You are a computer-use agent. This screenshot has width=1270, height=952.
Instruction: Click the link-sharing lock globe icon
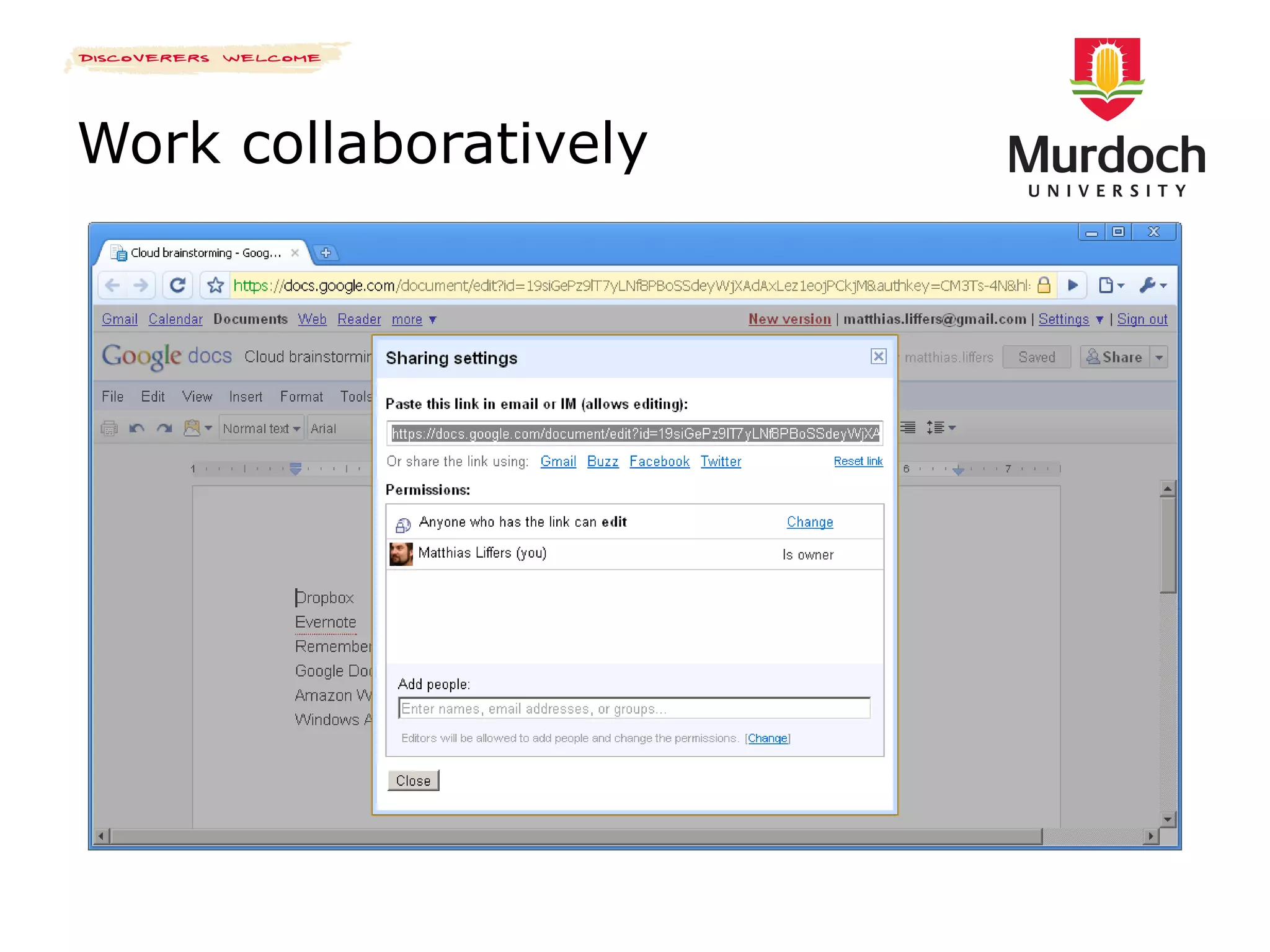click(x=403, y=525)
